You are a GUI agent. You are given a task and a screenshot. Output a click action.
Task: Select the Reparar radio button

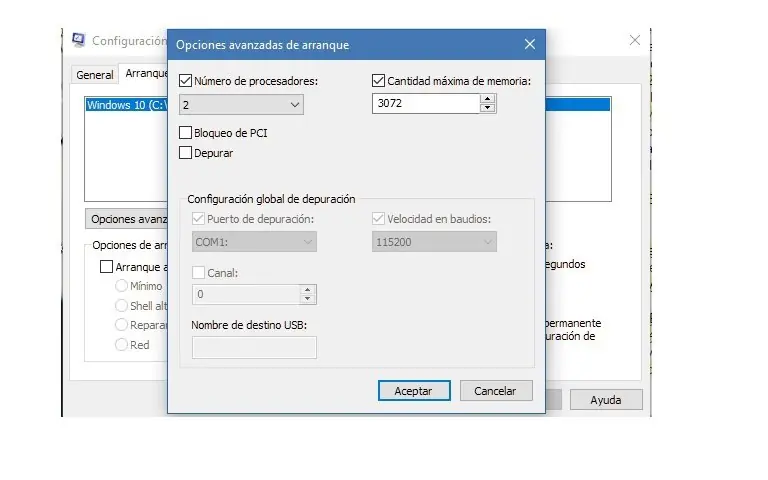[x=121, y=325]
